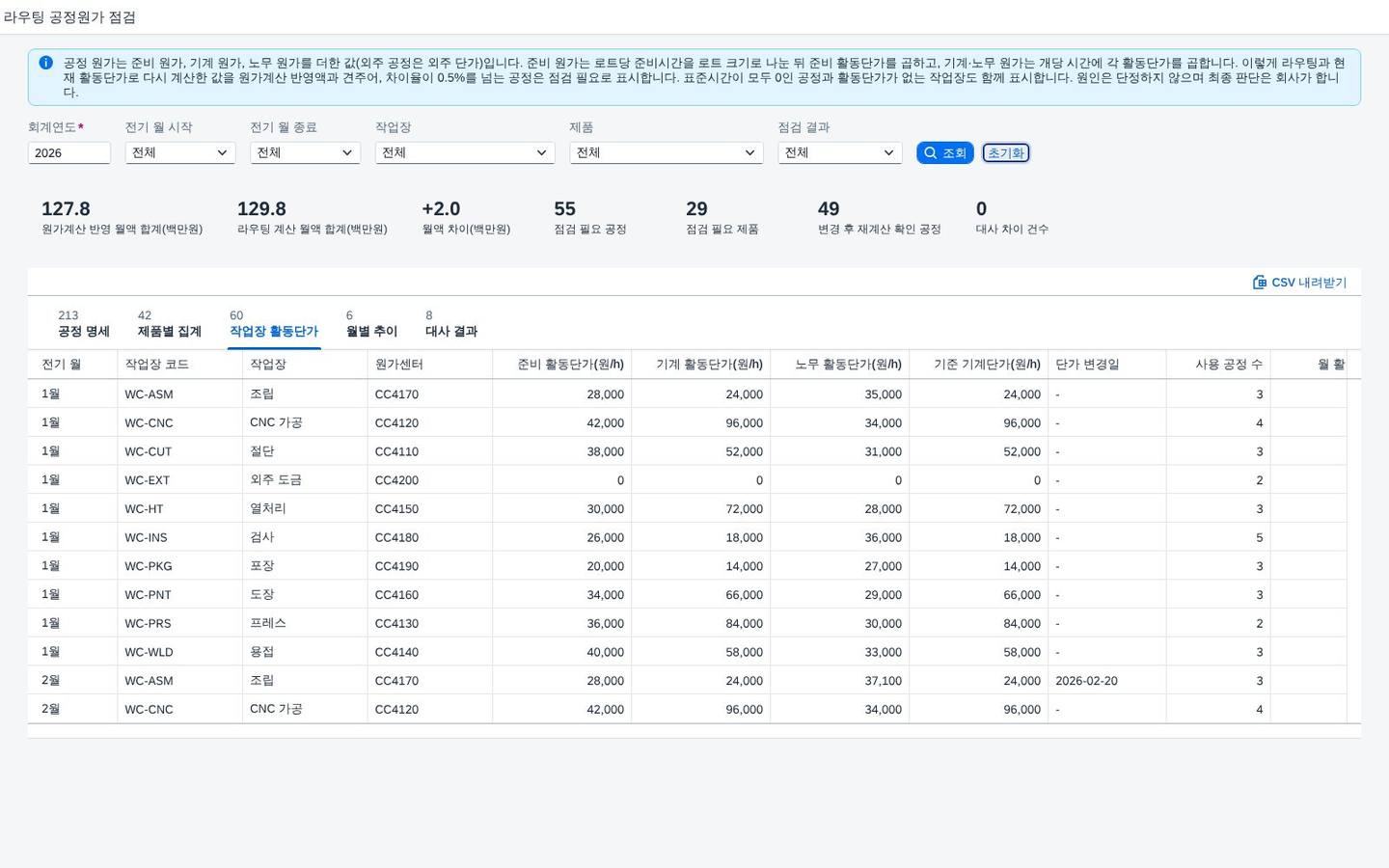Open the 작업장 filter dropdown
Screen dimensions: 1389x868
pos(465,152)
